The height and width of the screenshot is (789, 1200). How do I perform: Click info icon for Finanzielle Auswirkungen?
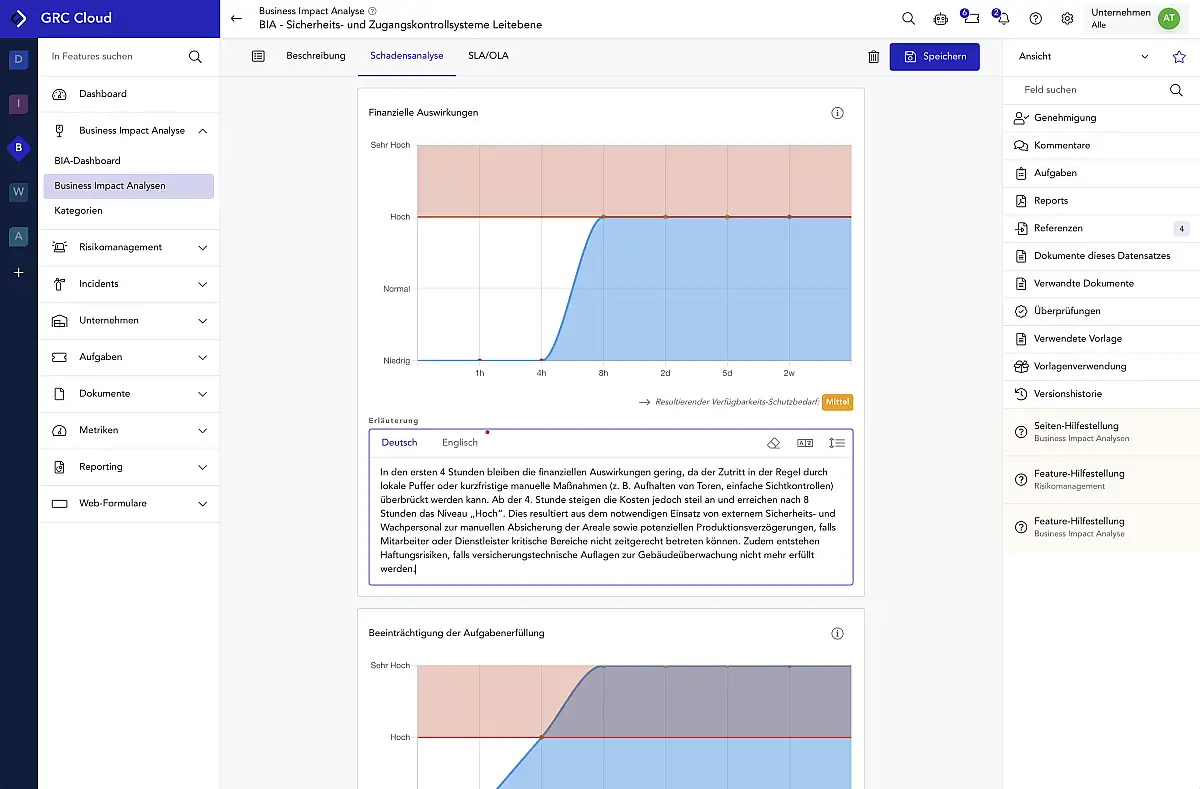(x=837, y=113)
